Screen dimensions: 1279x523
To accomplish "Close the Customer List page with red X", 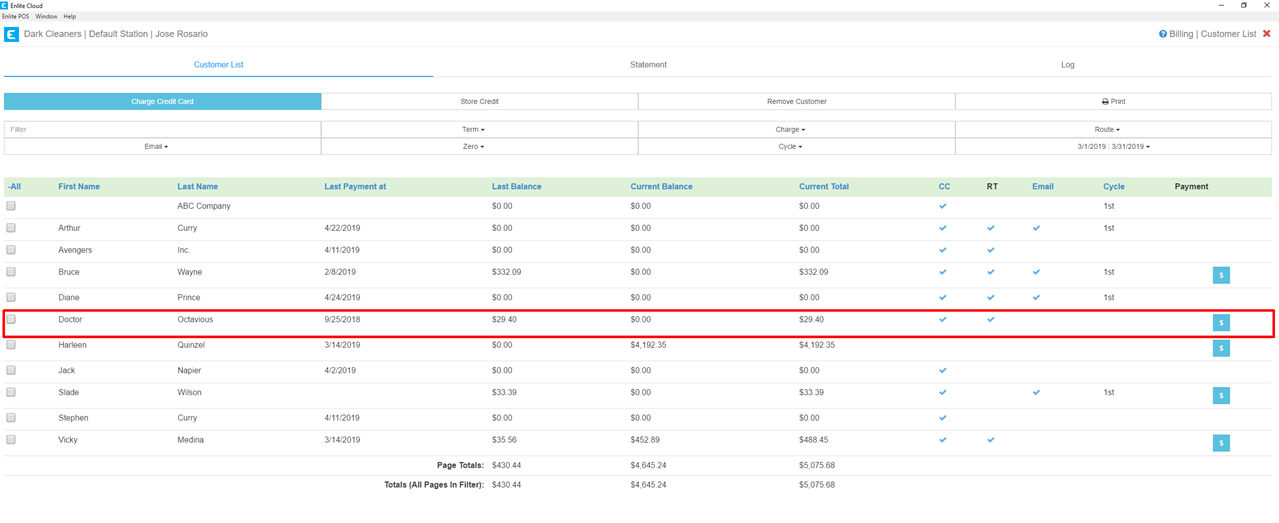I will (1266, 34).
